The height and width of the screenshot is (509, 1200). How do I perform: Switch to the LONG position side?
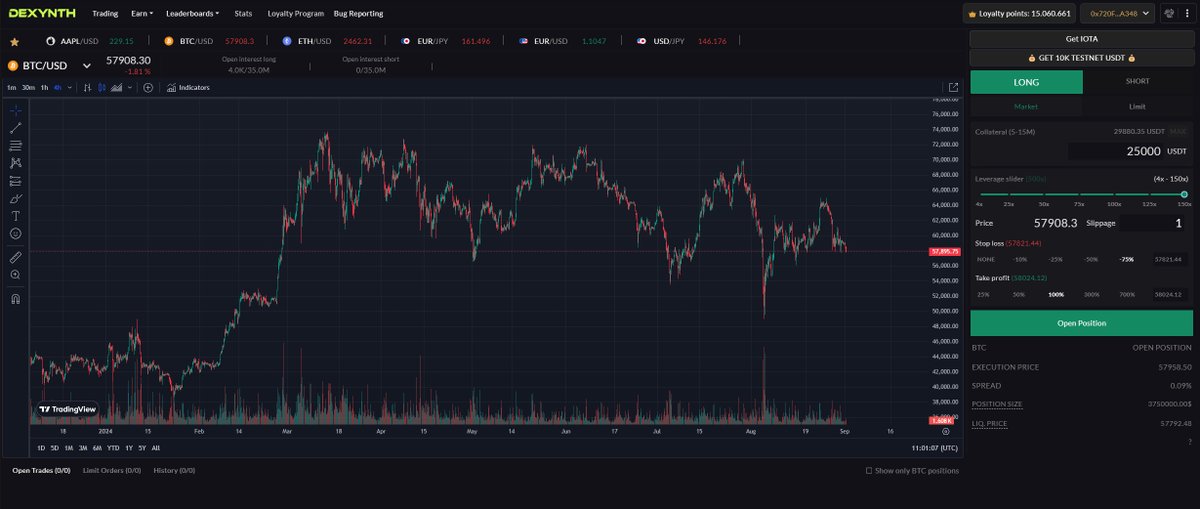point(1026,81)
